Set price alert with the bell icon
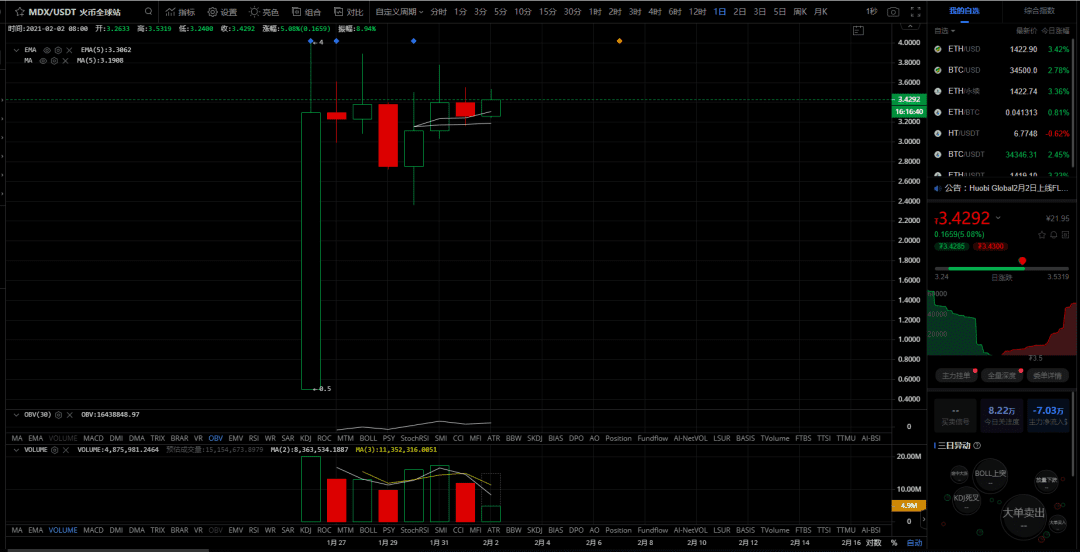This screenshot has width=1080, height=552. point(1053,234)
